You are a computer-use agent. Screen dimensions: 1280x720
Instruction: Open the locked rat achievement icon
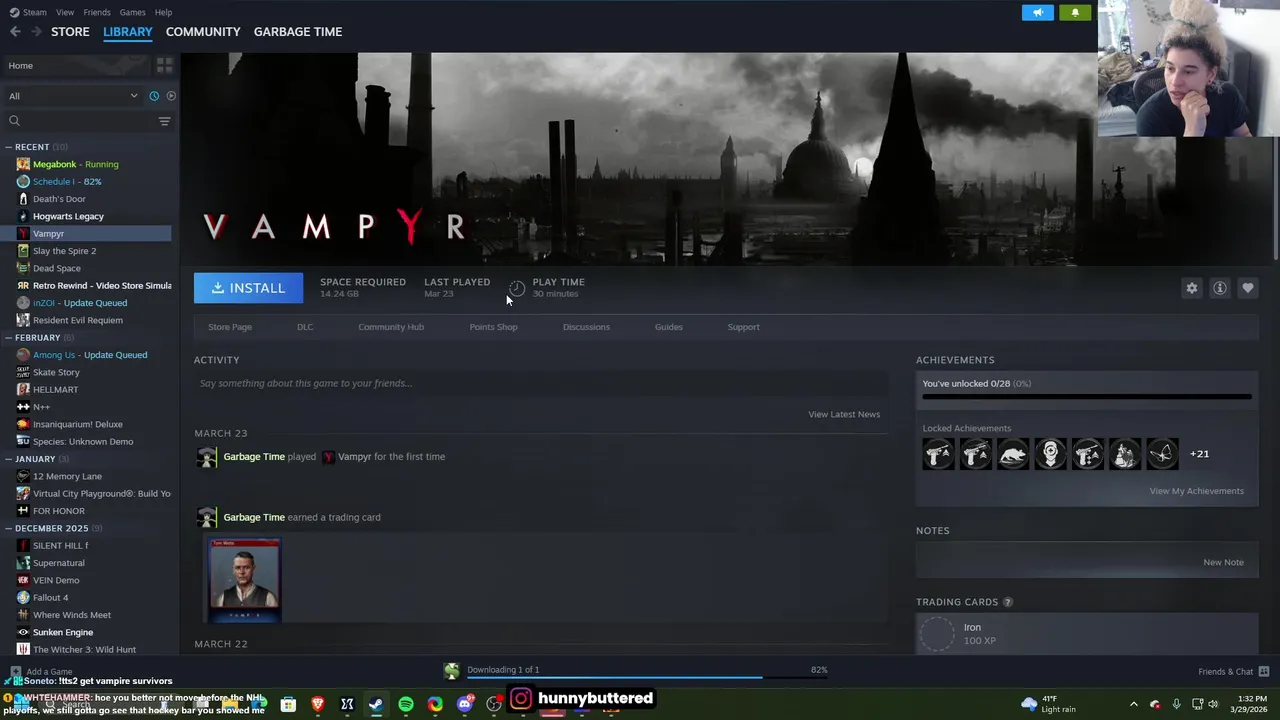point(1013,454)
